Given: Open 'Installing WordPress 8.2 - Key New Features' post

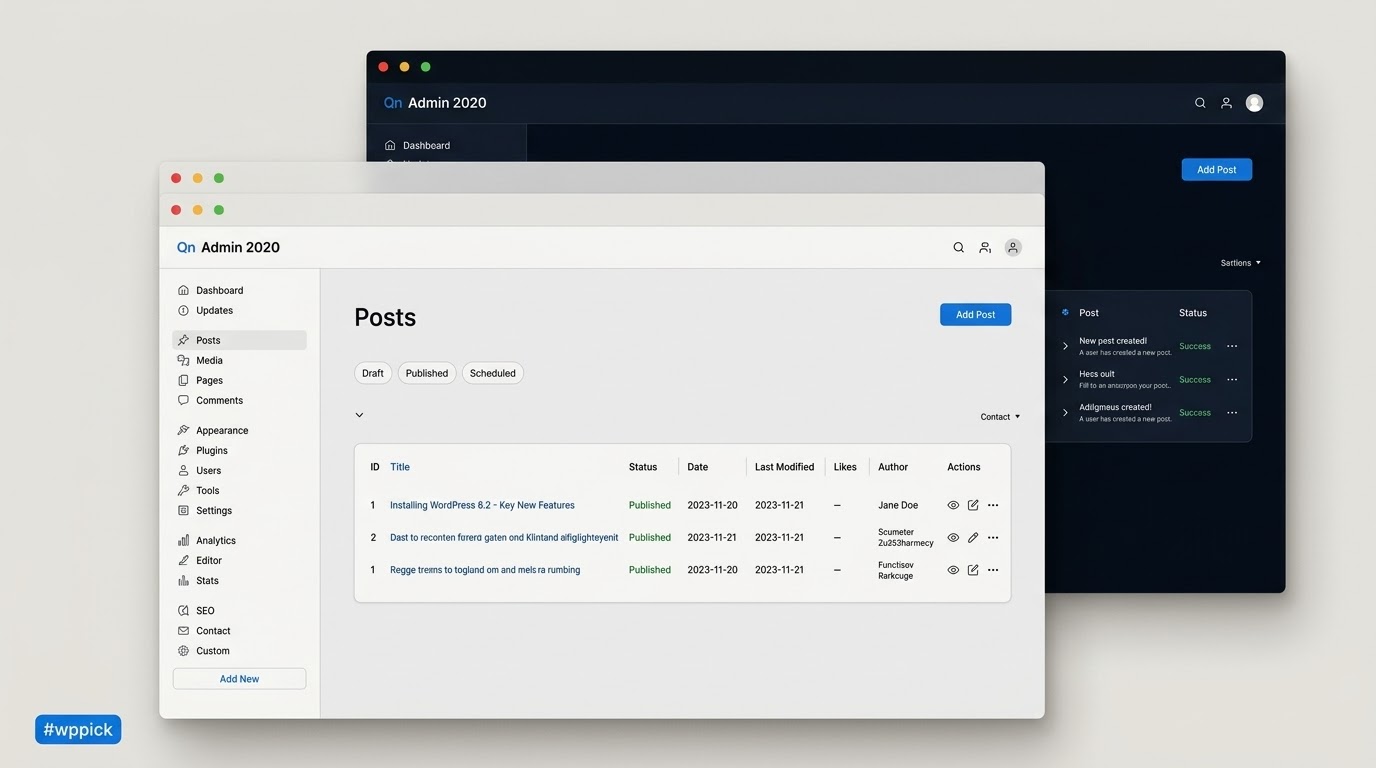Looking at the screenshot, I should click(x=482, y=505).
